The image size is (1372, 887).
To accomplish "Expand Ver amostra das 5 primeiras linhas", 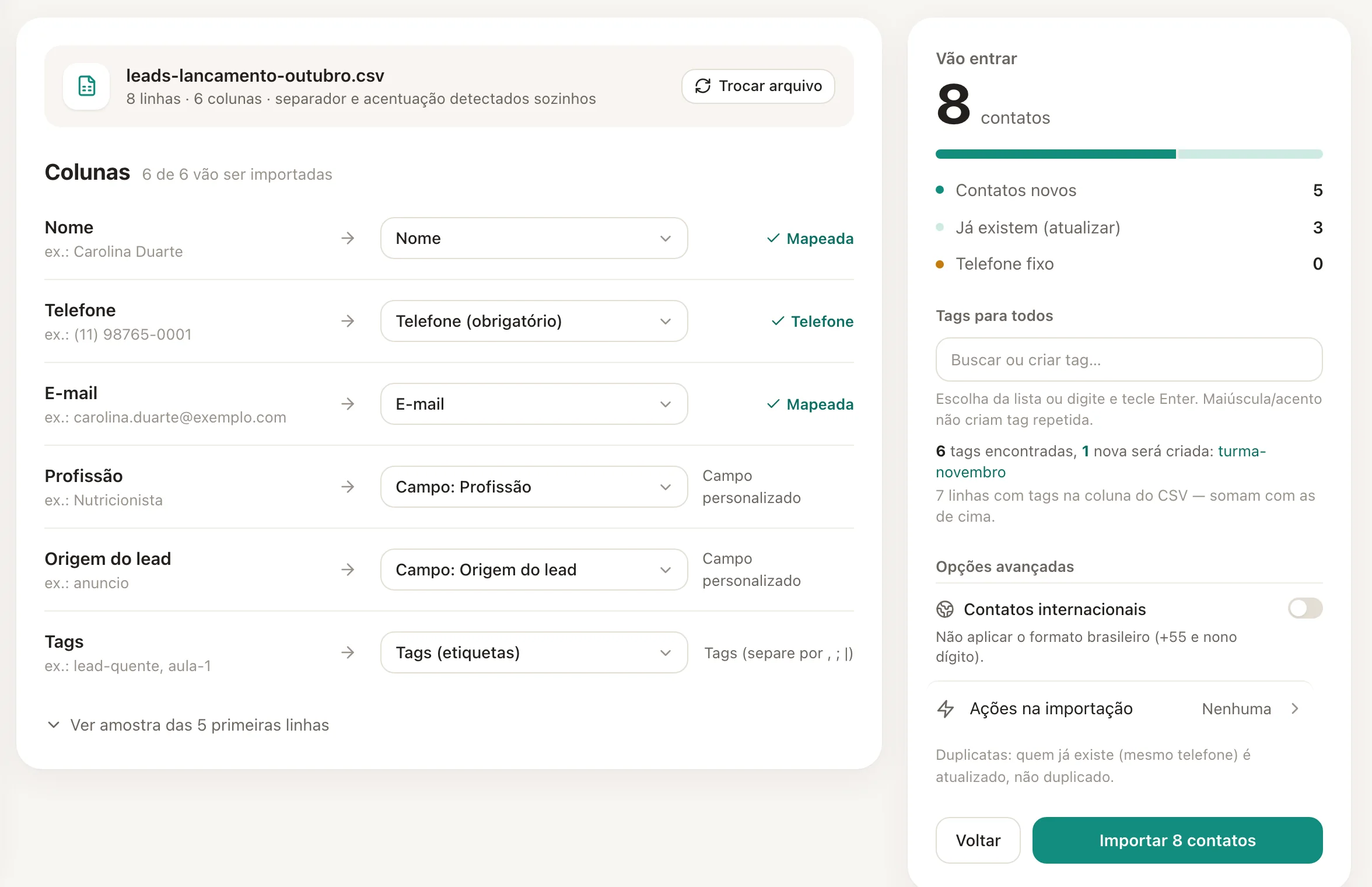I will coord(187,725).
